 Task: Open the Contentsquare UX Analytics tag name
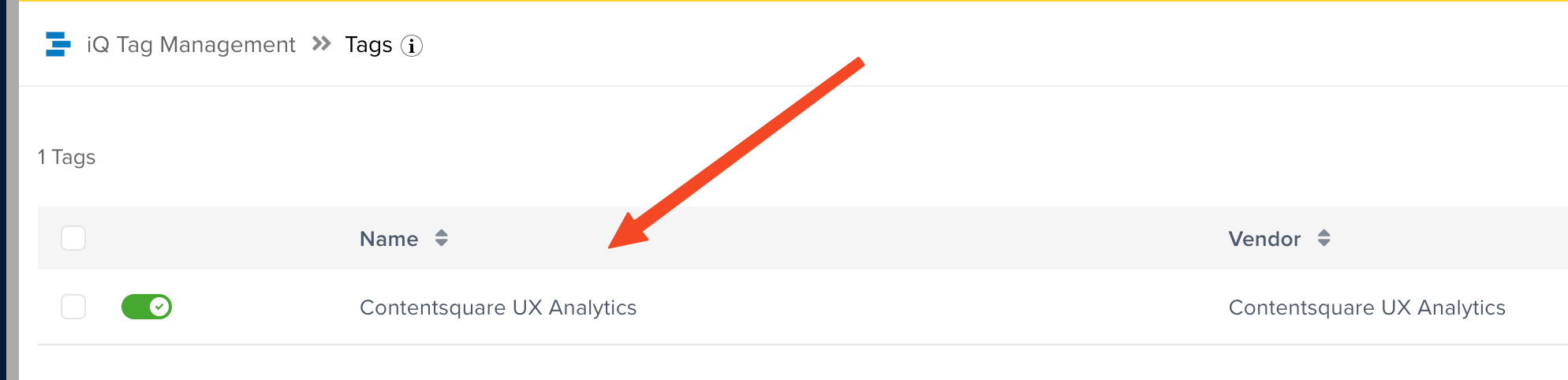click(x=498, y=307)
